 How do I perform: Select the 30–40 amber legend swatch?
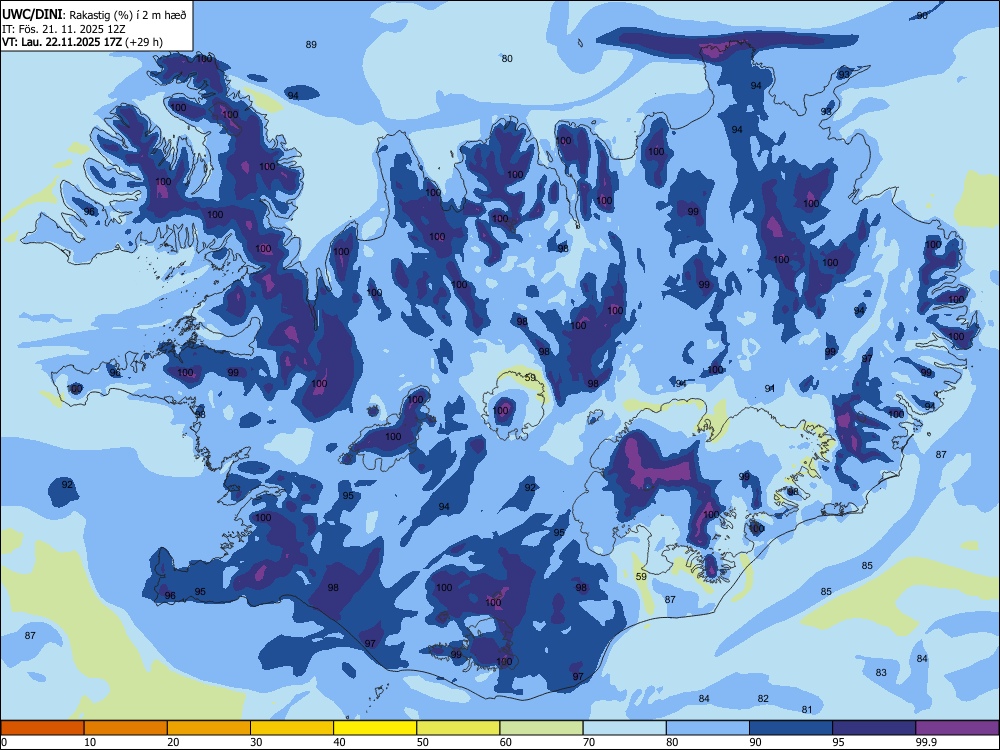tap(292, 728)
